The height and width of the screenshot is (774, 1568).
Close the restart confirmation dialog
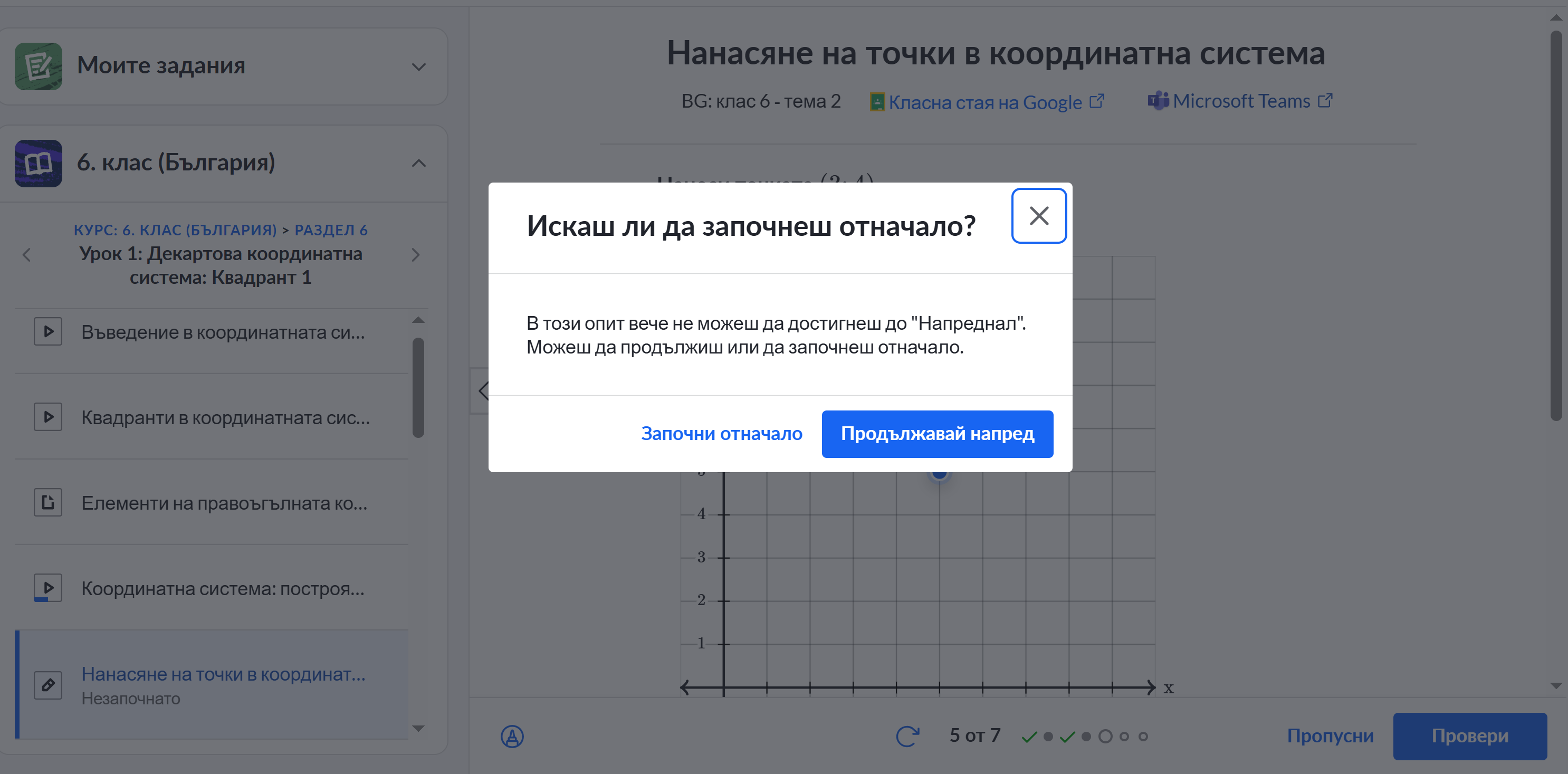tap(1038, 215)
